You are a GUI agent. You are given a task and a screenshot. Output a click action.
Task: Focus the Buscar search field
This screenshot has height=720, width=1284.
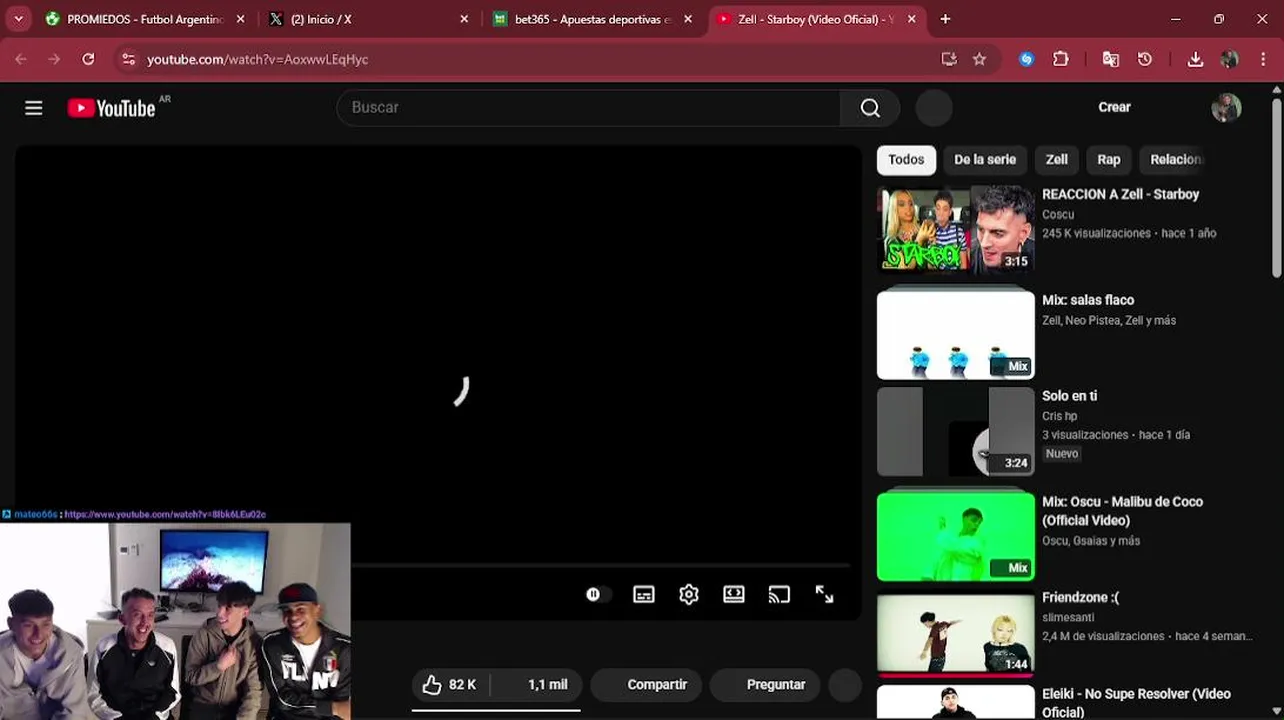click(x=589, y=108)
